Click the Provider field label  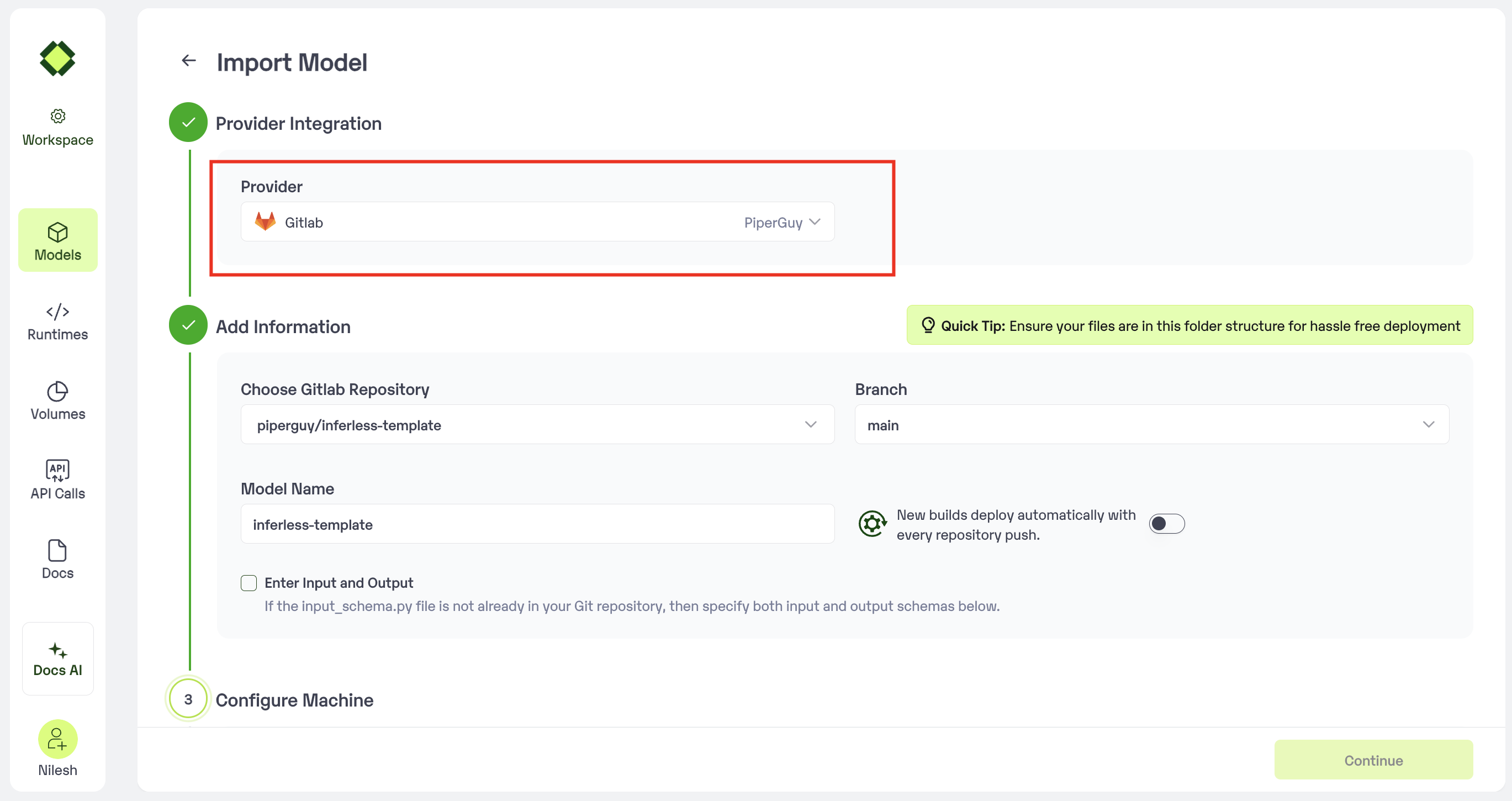tap(272, 187)
